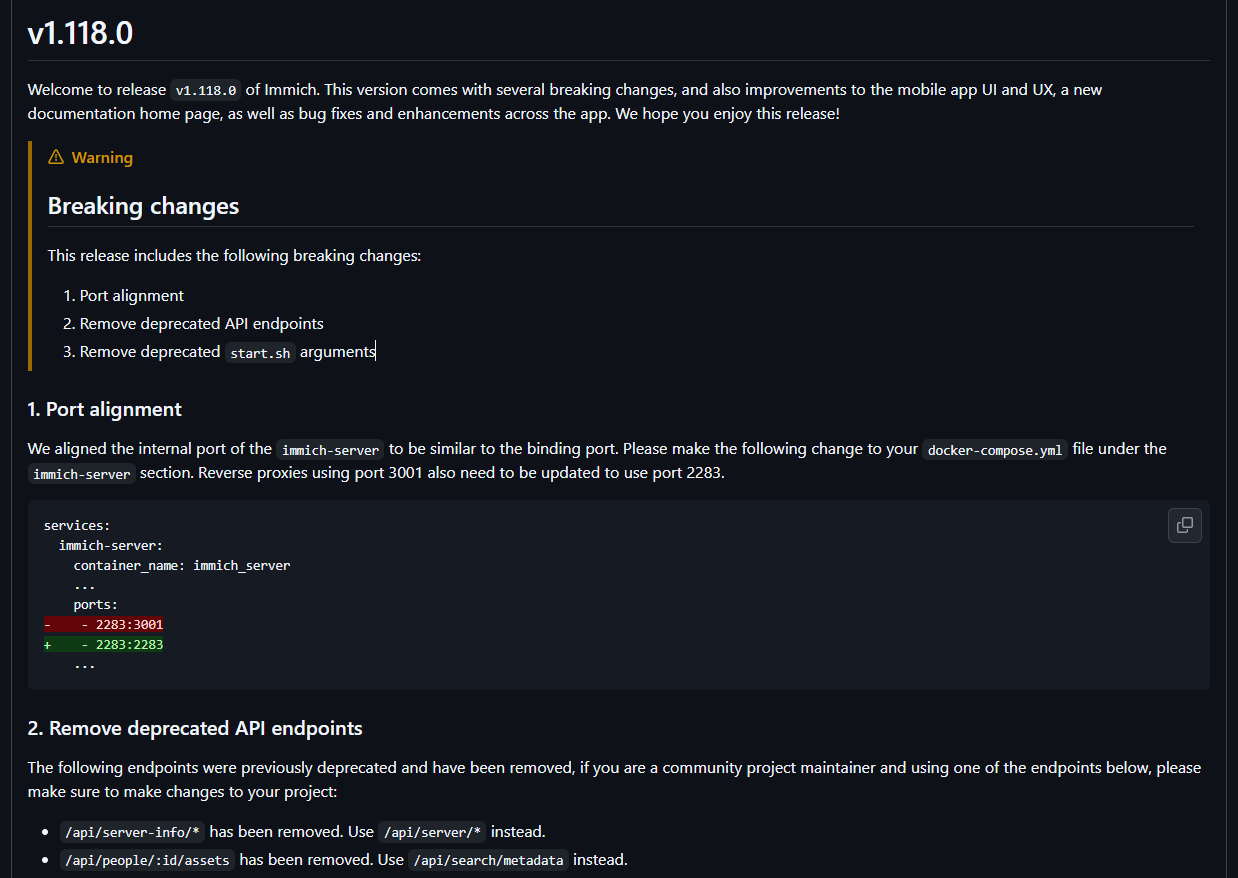Image resolution: width=1238 pixels, height=878 pixels.
Task: Click the container_name: immich_server code line
Action: pos(182,565)
